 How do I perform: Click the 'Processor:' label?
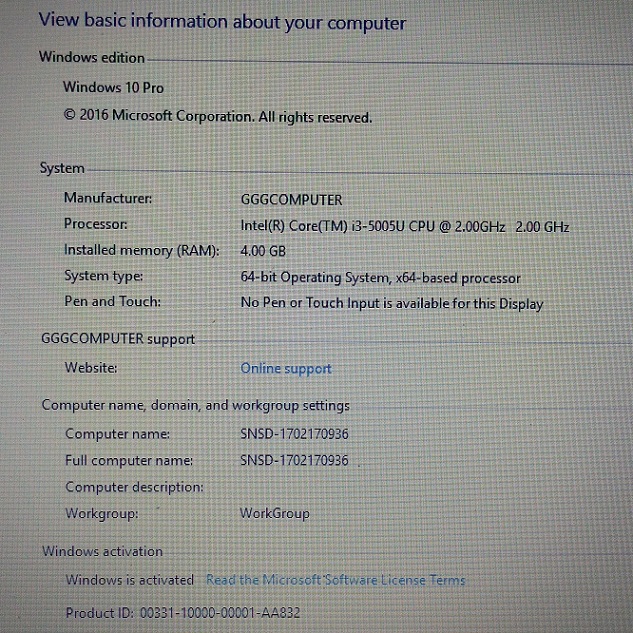96,224
